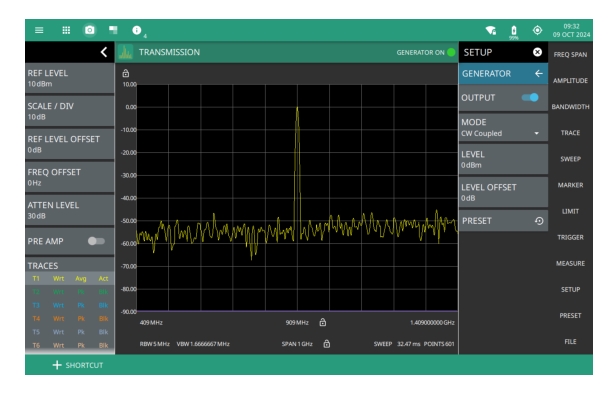
Task: Click the span lock icon
Action: (x=326, y=344)
